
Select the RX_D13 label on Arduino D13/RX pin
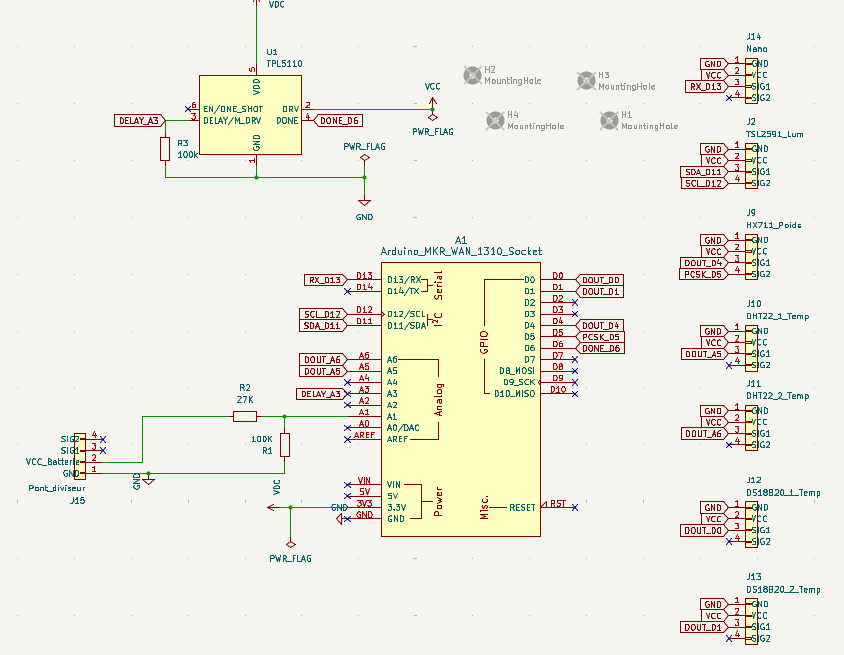click(325, 280)
